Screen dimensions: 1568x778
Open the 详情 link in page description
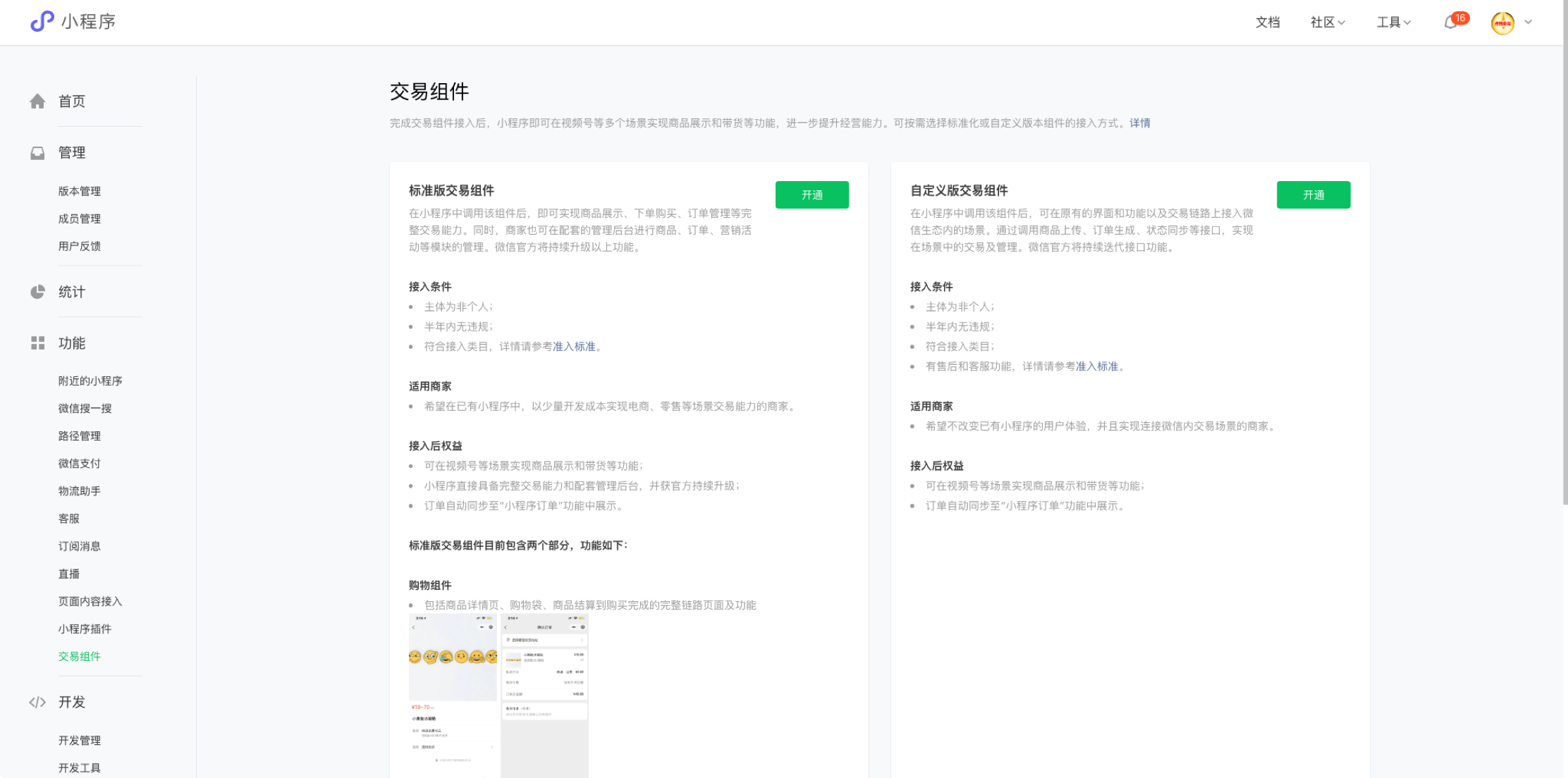tap(1140, 123)
